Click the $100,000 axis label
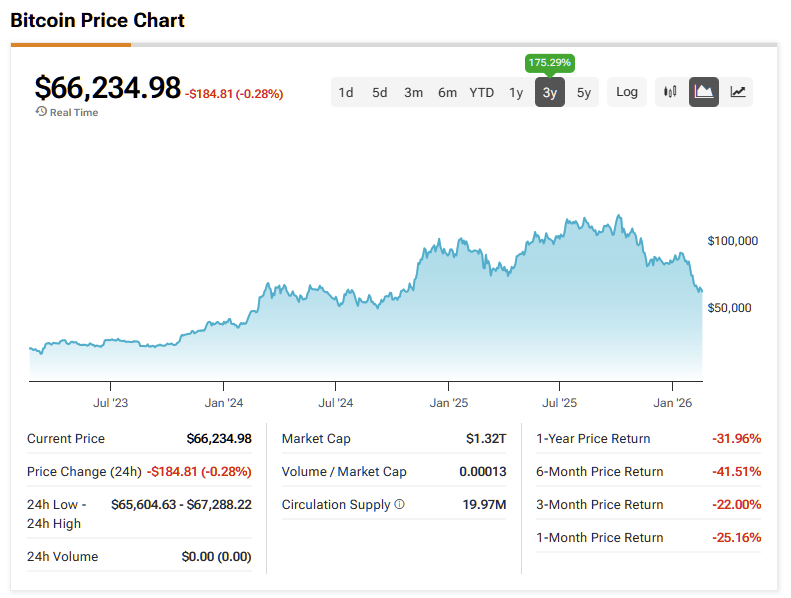This screenshot has width=791, height=598. 732,241
